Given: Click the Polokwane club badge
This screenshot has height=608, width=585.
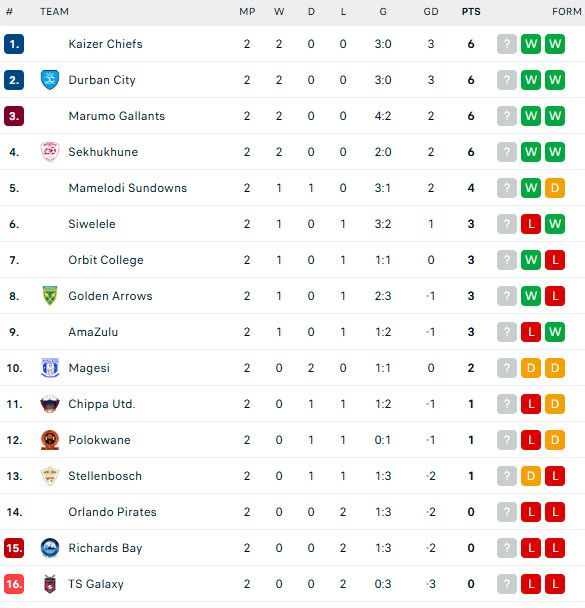Looking at the screenshot, I should 50,440.
